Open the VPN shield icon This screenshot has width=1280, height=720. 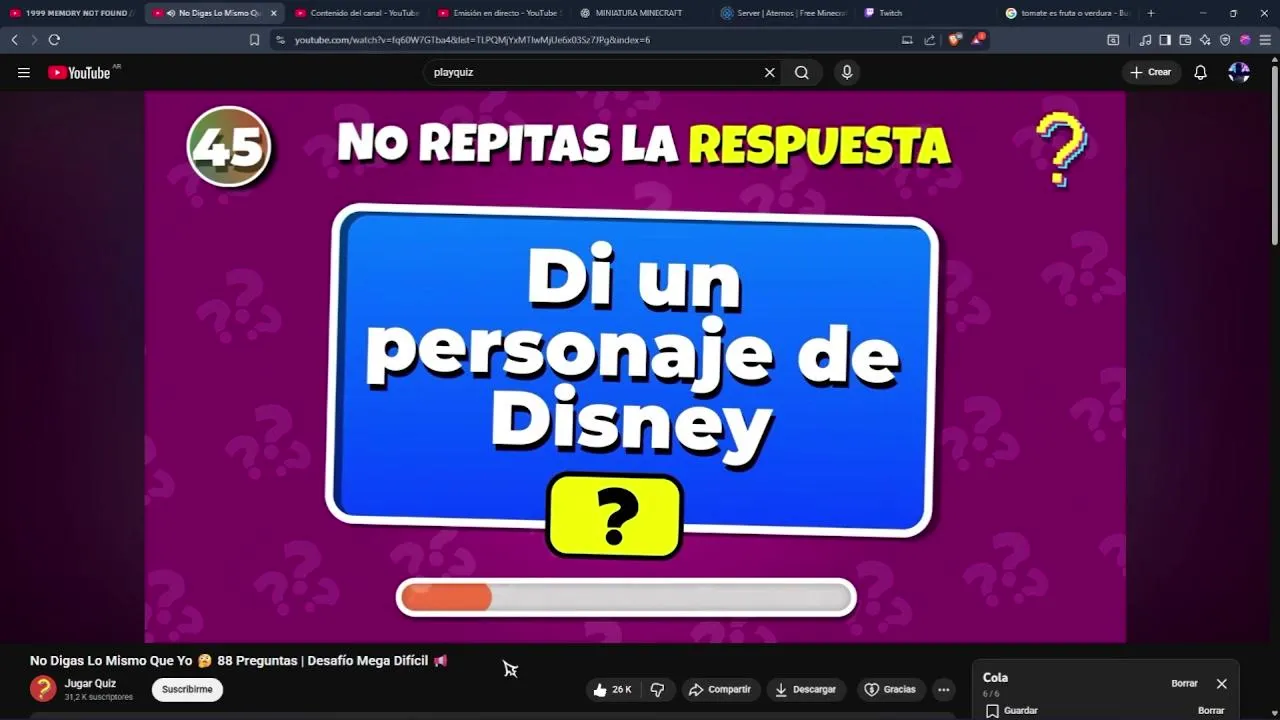point(1225,40)
